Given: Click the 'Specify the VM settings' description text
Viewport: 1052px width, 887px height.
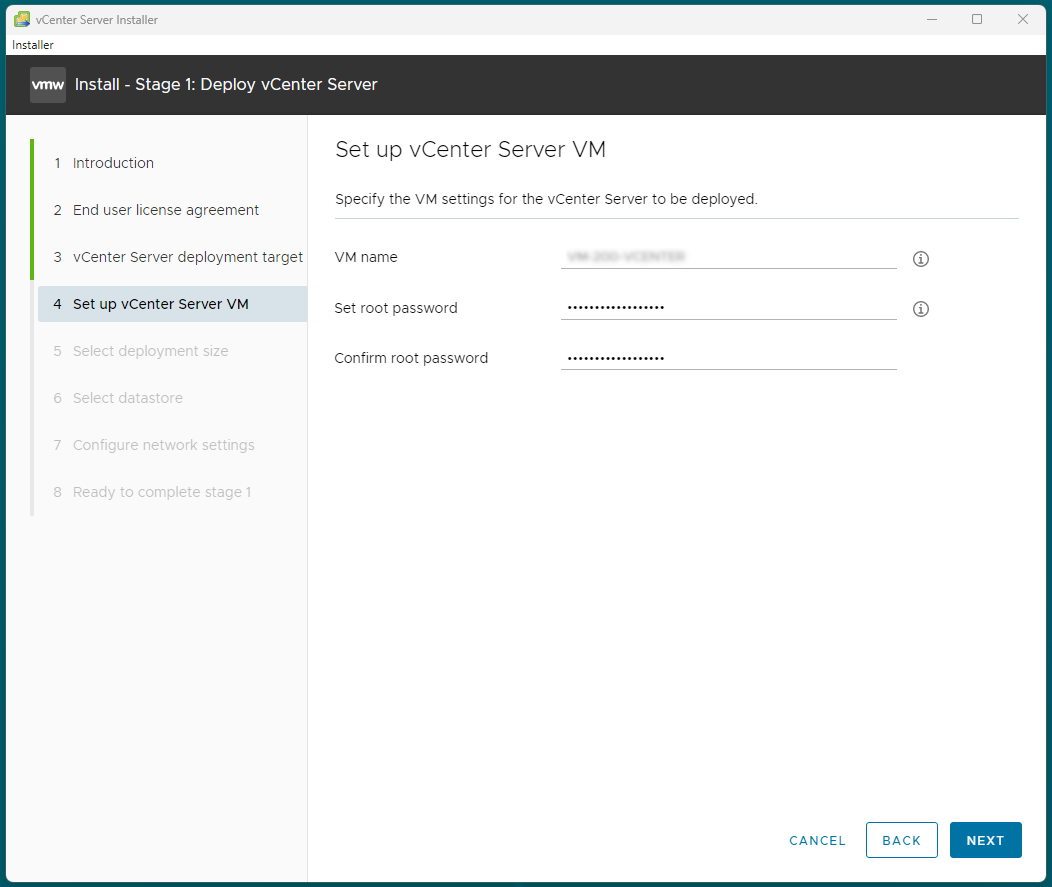Looking at the screenshot, I should coord(546,199).
